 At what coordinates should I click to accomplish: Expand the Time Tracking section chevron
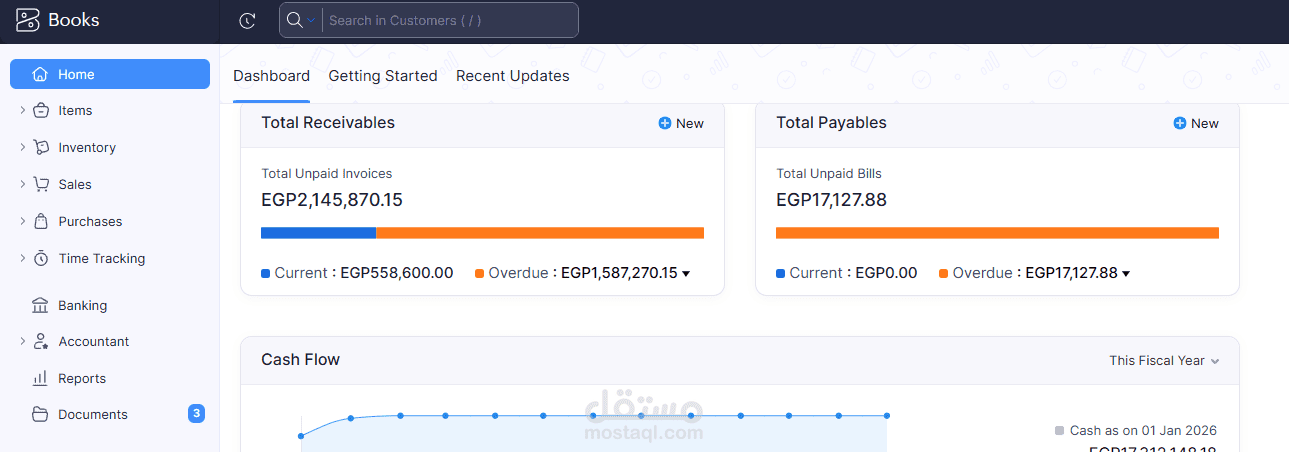tap(22, 259)
